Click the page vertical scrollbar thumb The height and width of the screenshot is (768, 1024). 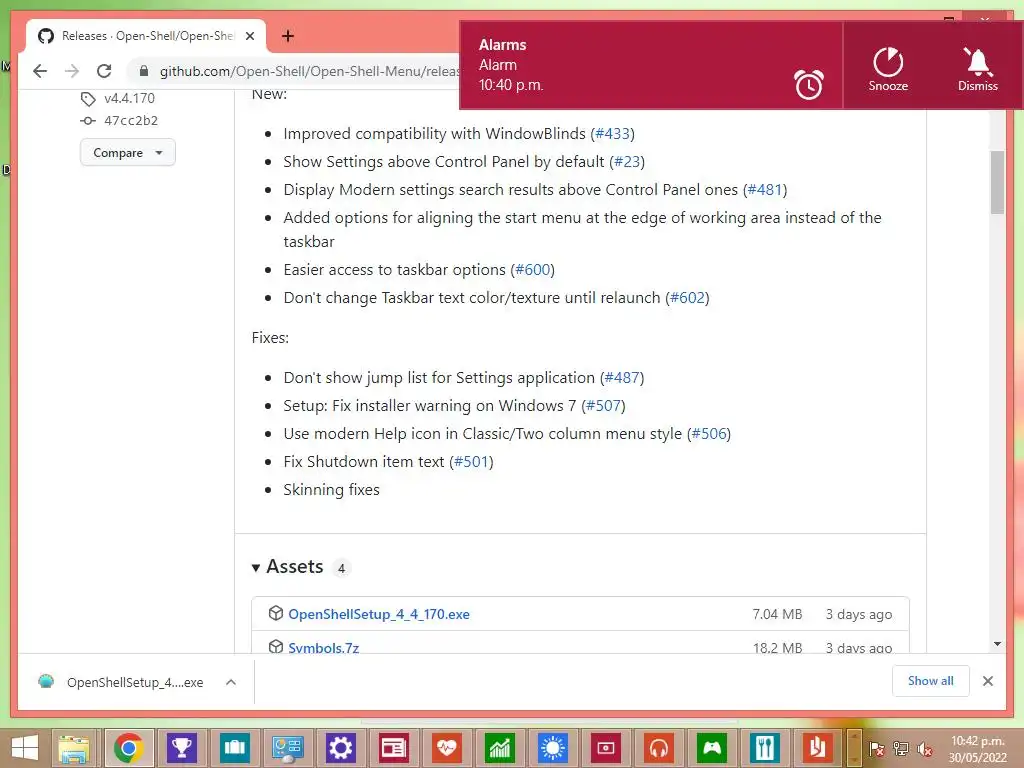[x=997, y=183]
